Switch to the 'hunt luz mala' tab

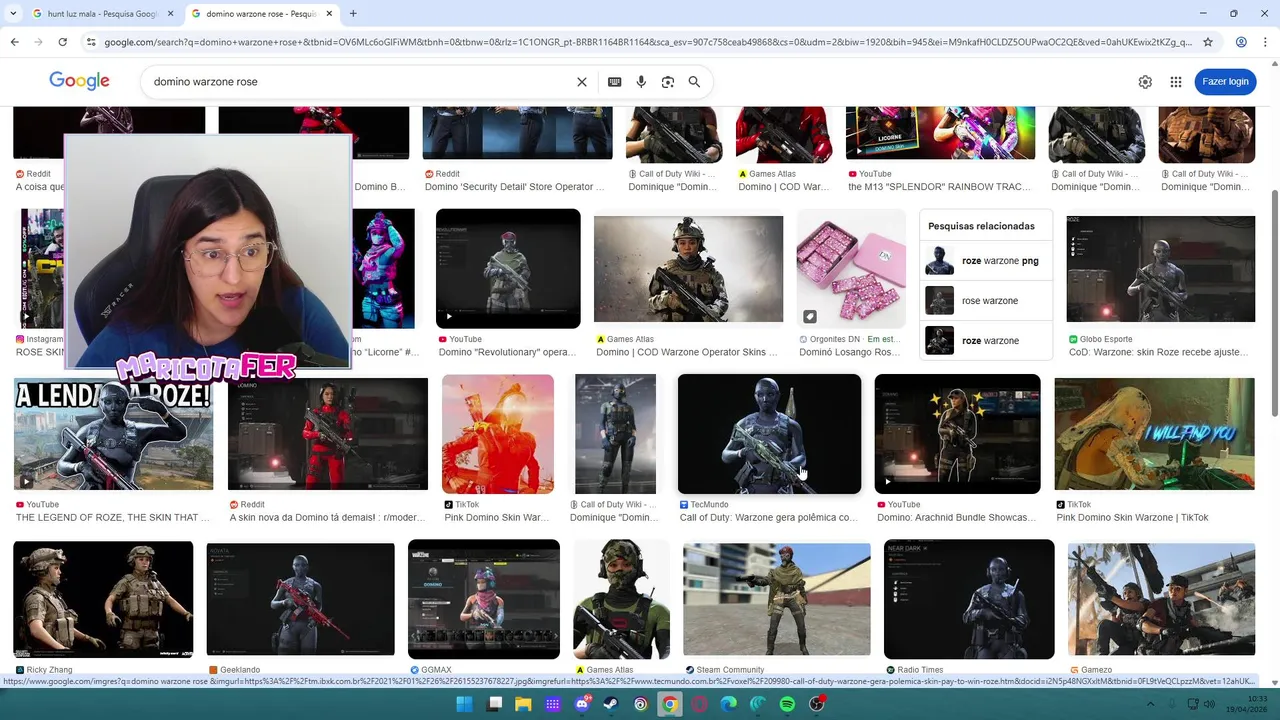(x=103, y=14)
